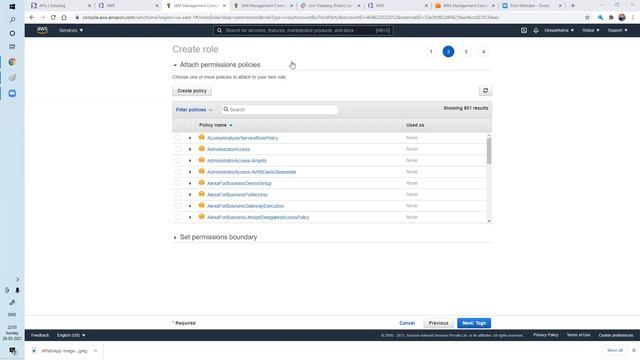
Task: Click the policy list scroll-up arrow
Action: click(489, 135)
